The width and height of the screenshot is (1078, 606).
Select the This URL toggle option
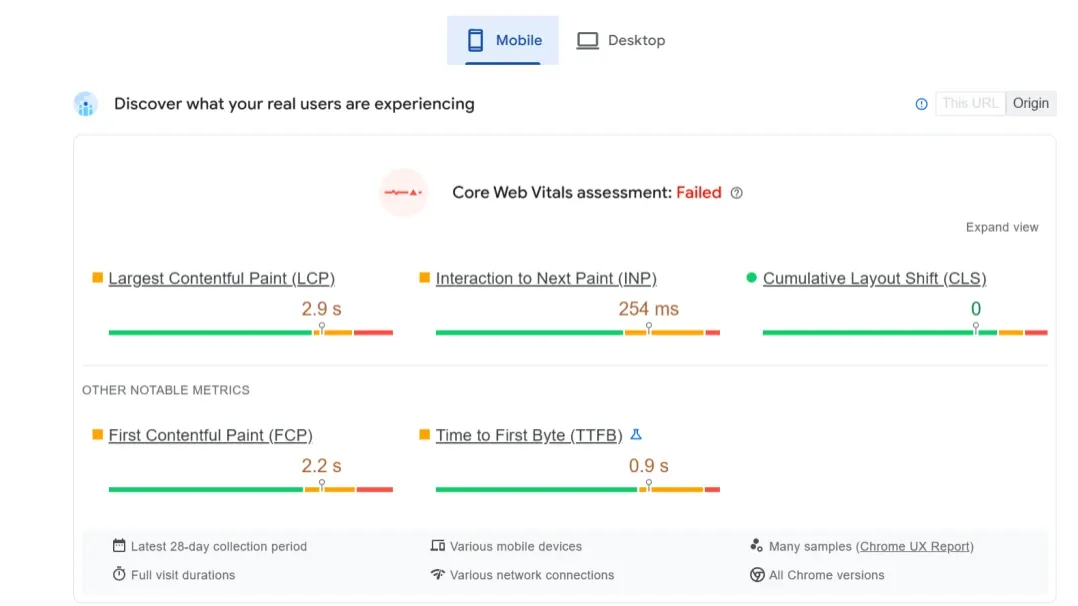click(970, 103)
